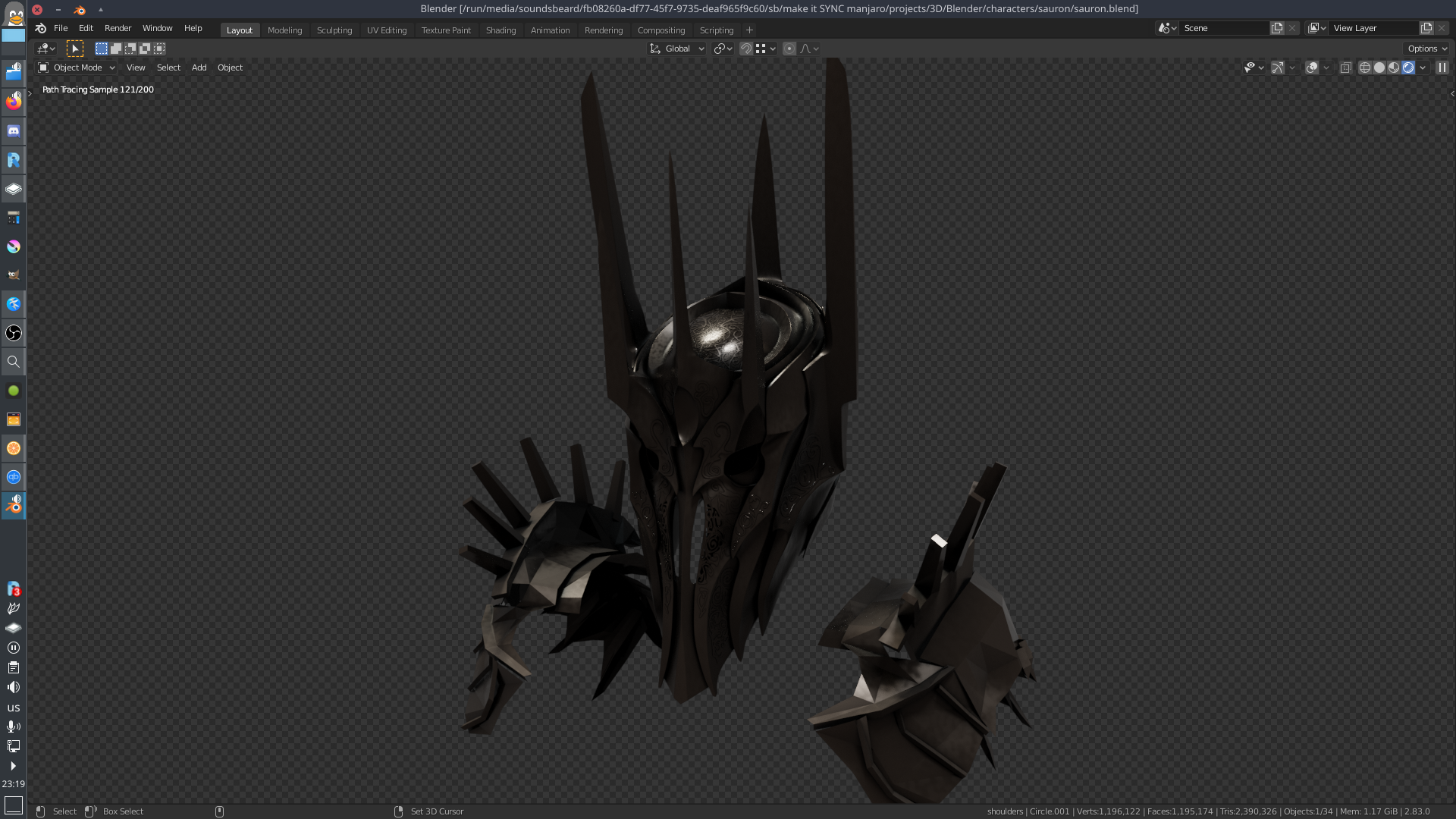Open the Blender logo app menu
Image resolution: width=1456 pixels, height=819 pixels.
(x=41, y=28)
